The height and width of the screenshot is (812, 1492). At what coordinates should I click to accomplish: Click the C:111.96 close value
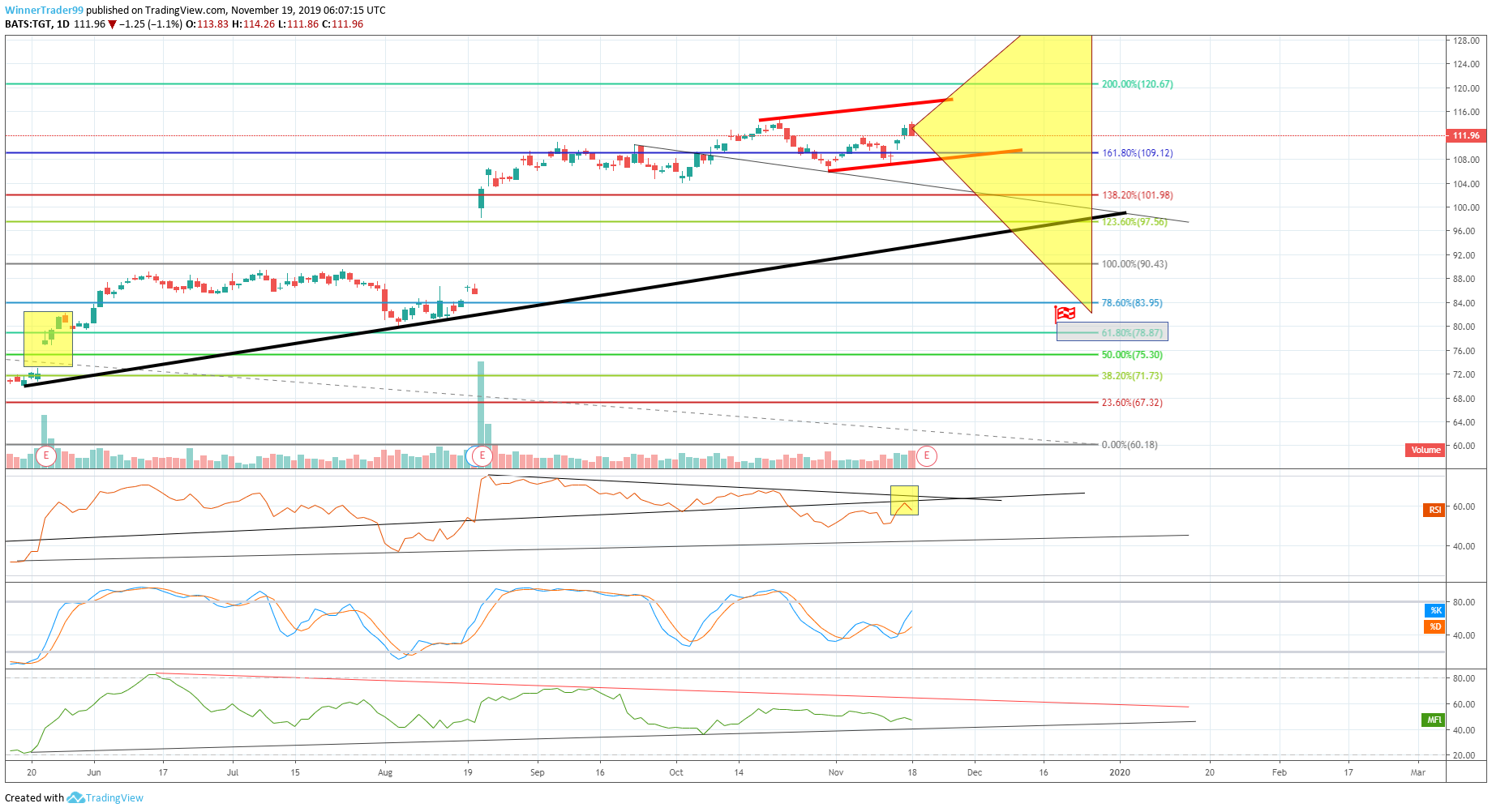pos(342,24)
